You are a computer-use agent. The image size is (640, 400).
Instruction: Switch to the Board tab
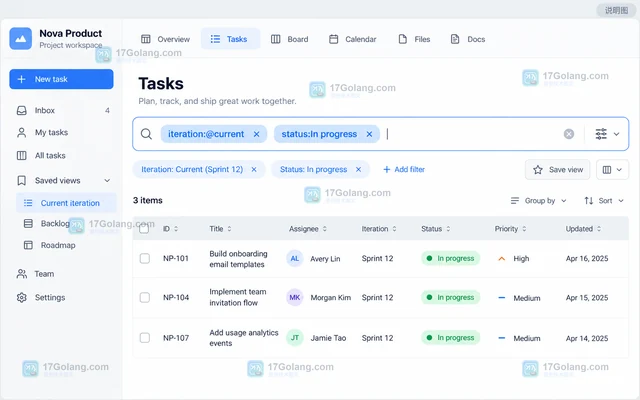289,39
